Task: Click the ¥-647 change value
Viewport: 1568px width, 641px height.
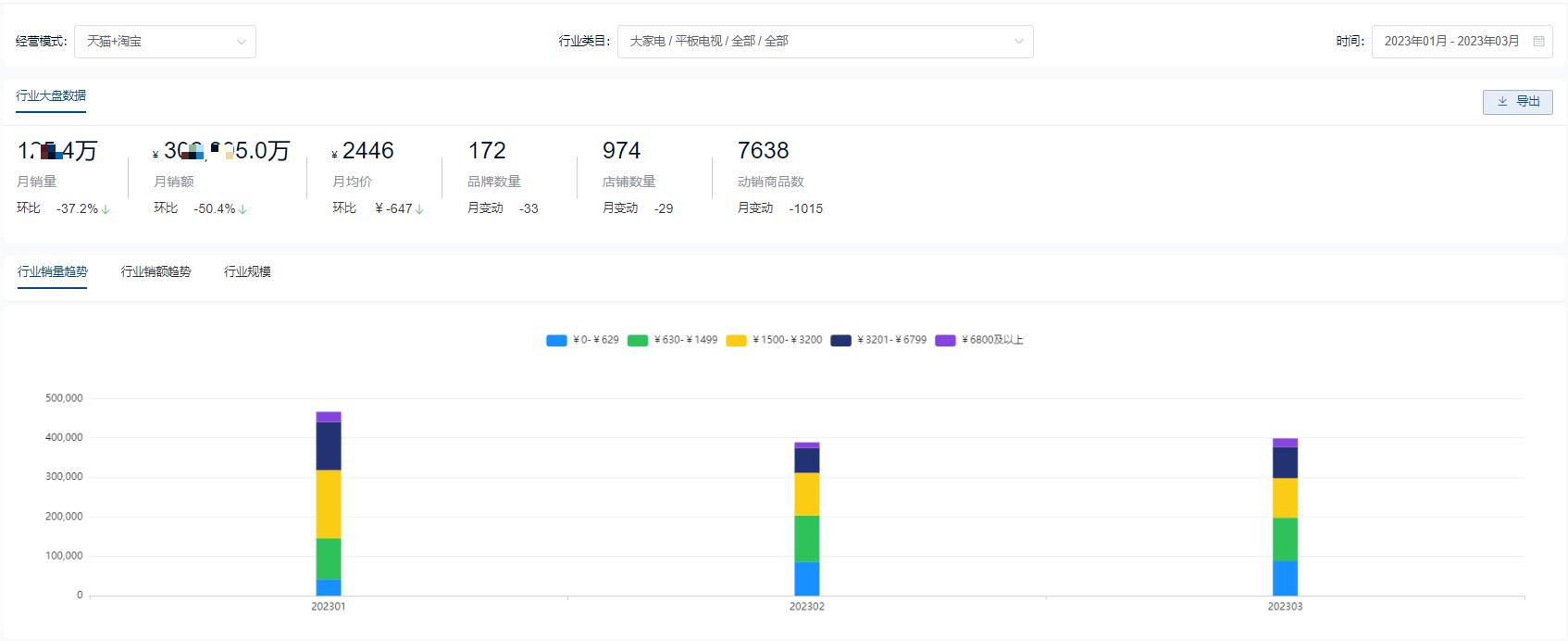Action: click(393, 208)
